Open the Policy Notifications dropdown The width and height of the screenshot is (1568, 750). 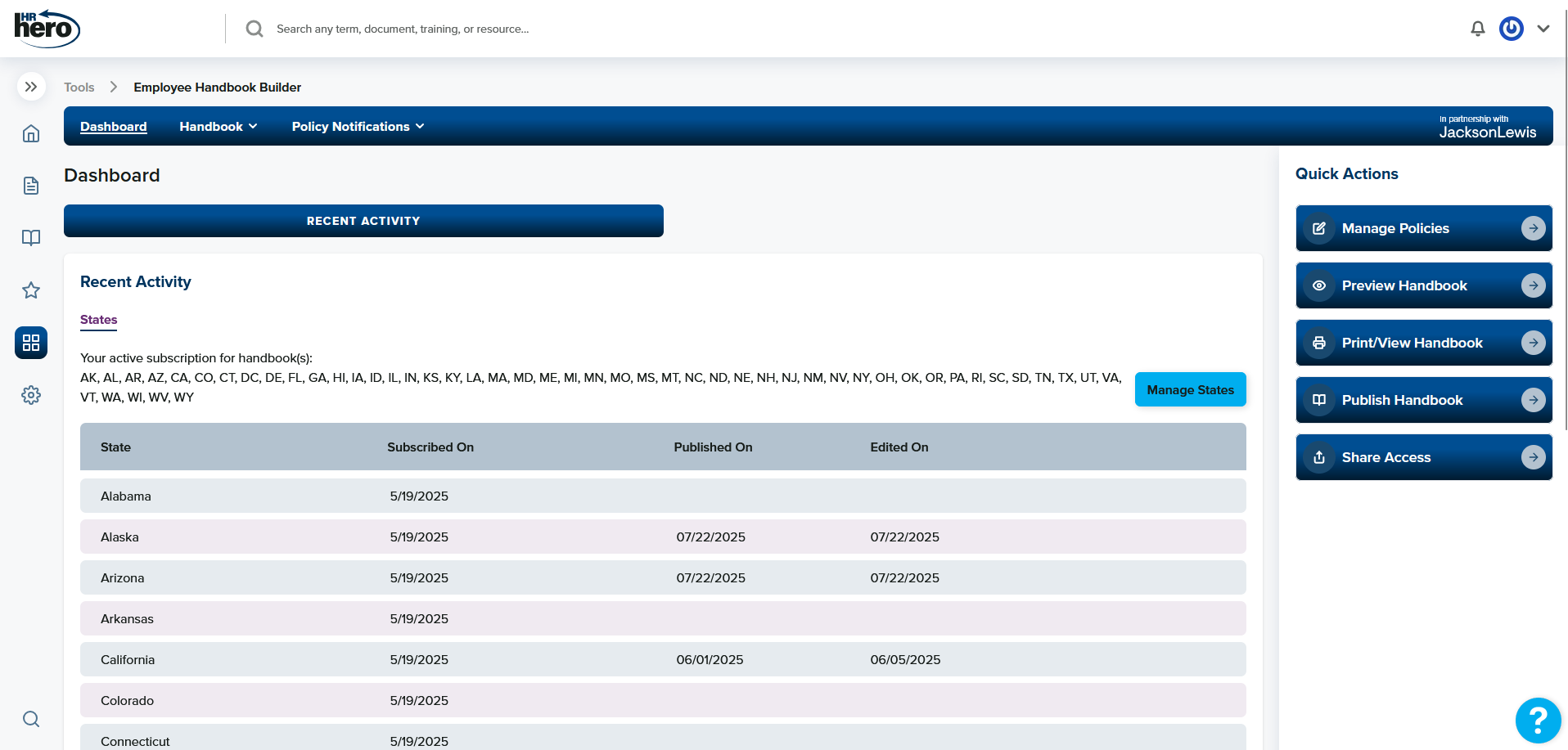tap(358, 127)
